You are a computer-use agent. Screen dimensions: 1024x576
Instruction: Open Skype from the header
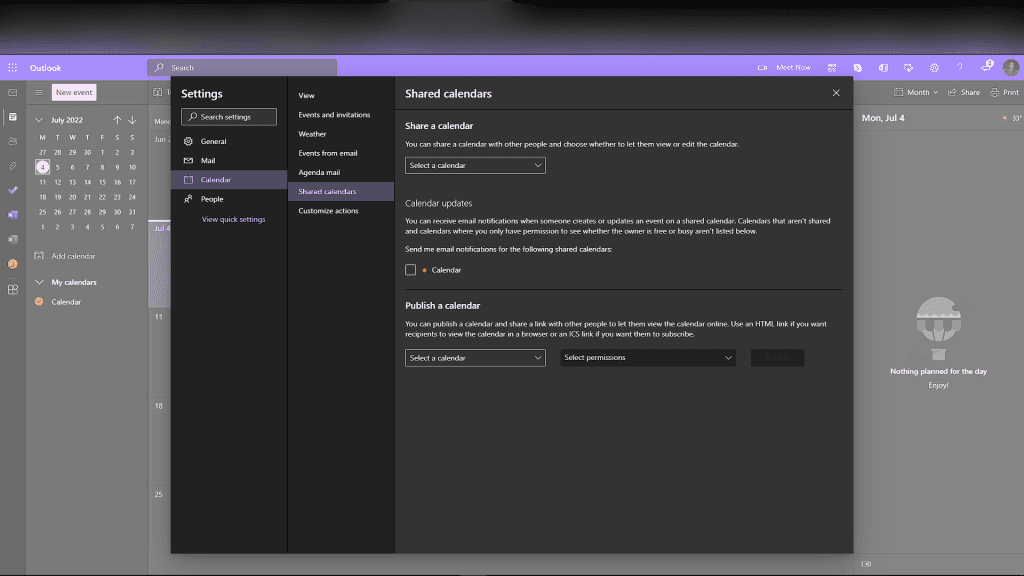click(857, 67)
